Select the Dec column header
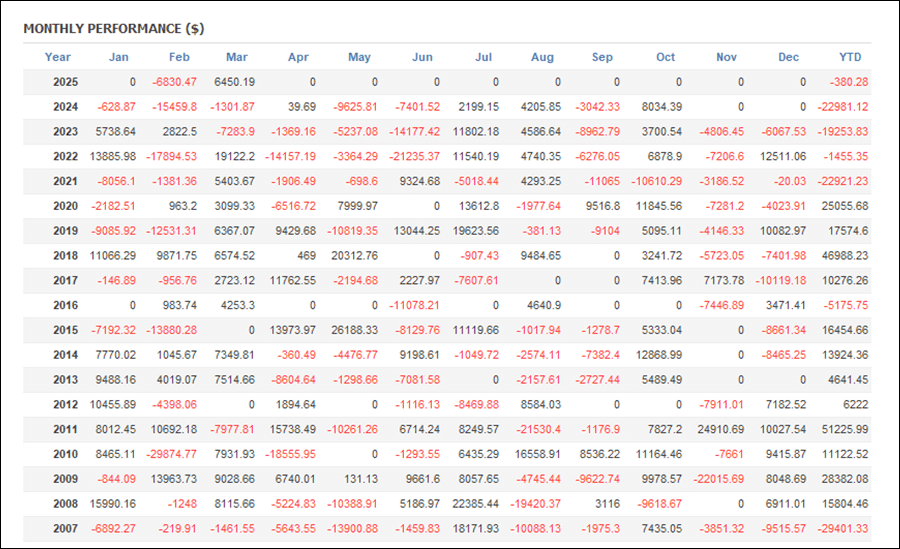This screenshot has width=900, height=549. coord(788,57)
